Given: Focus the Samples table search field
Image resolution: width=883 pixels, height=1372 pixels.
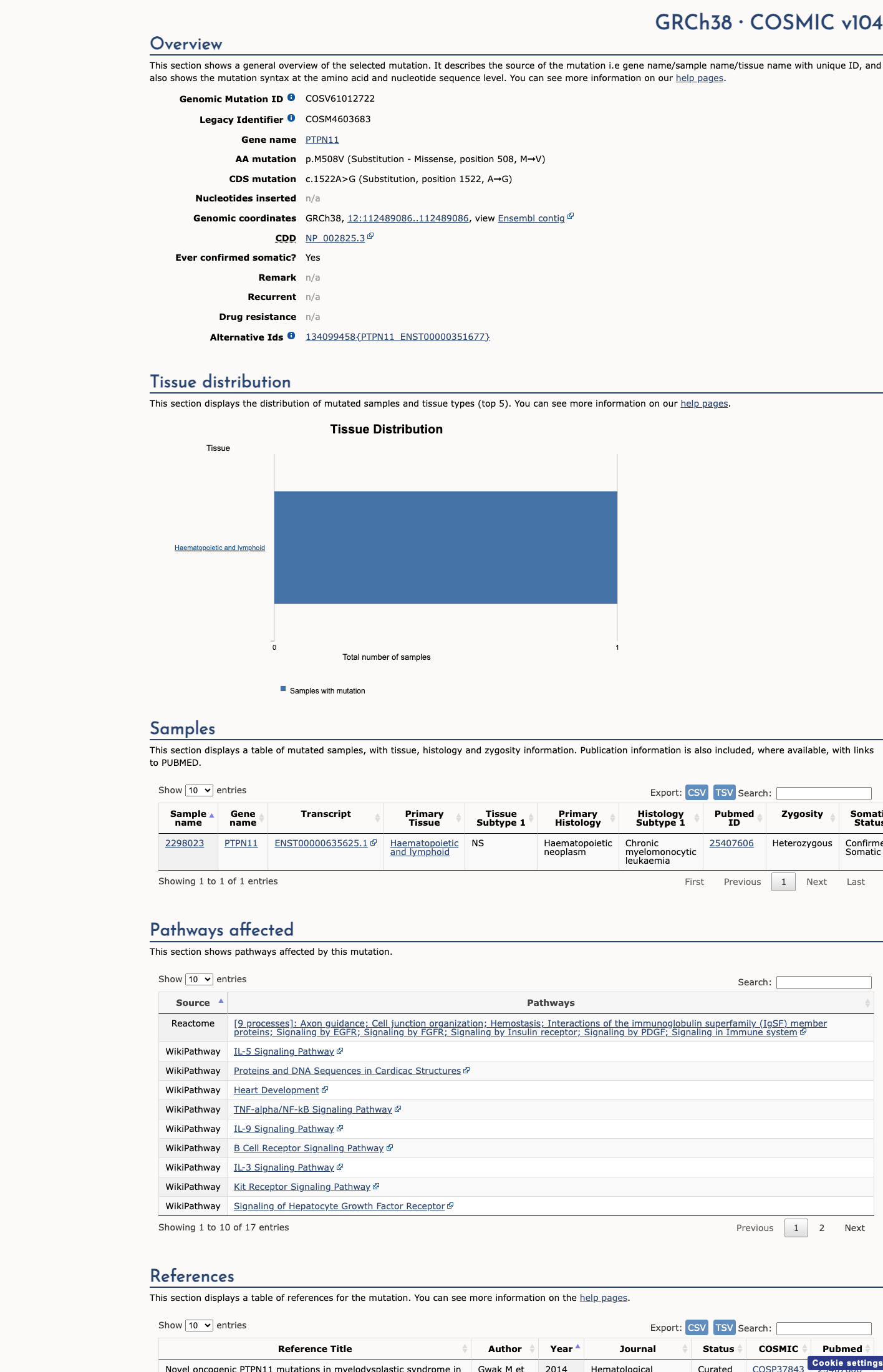Looking at the screenshot, I should [824, 793].
